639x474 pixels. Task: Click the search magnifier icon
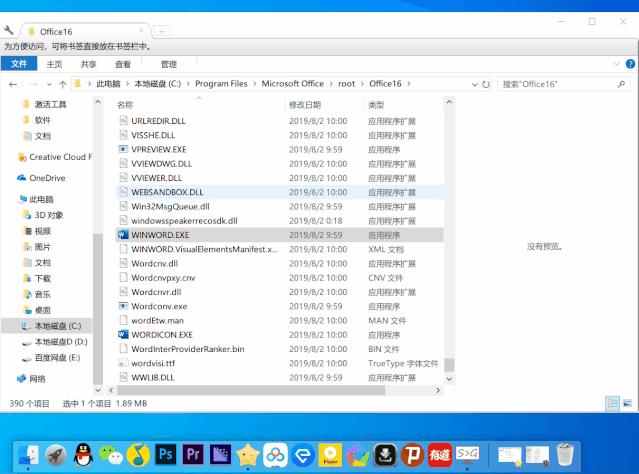(621, 84)
